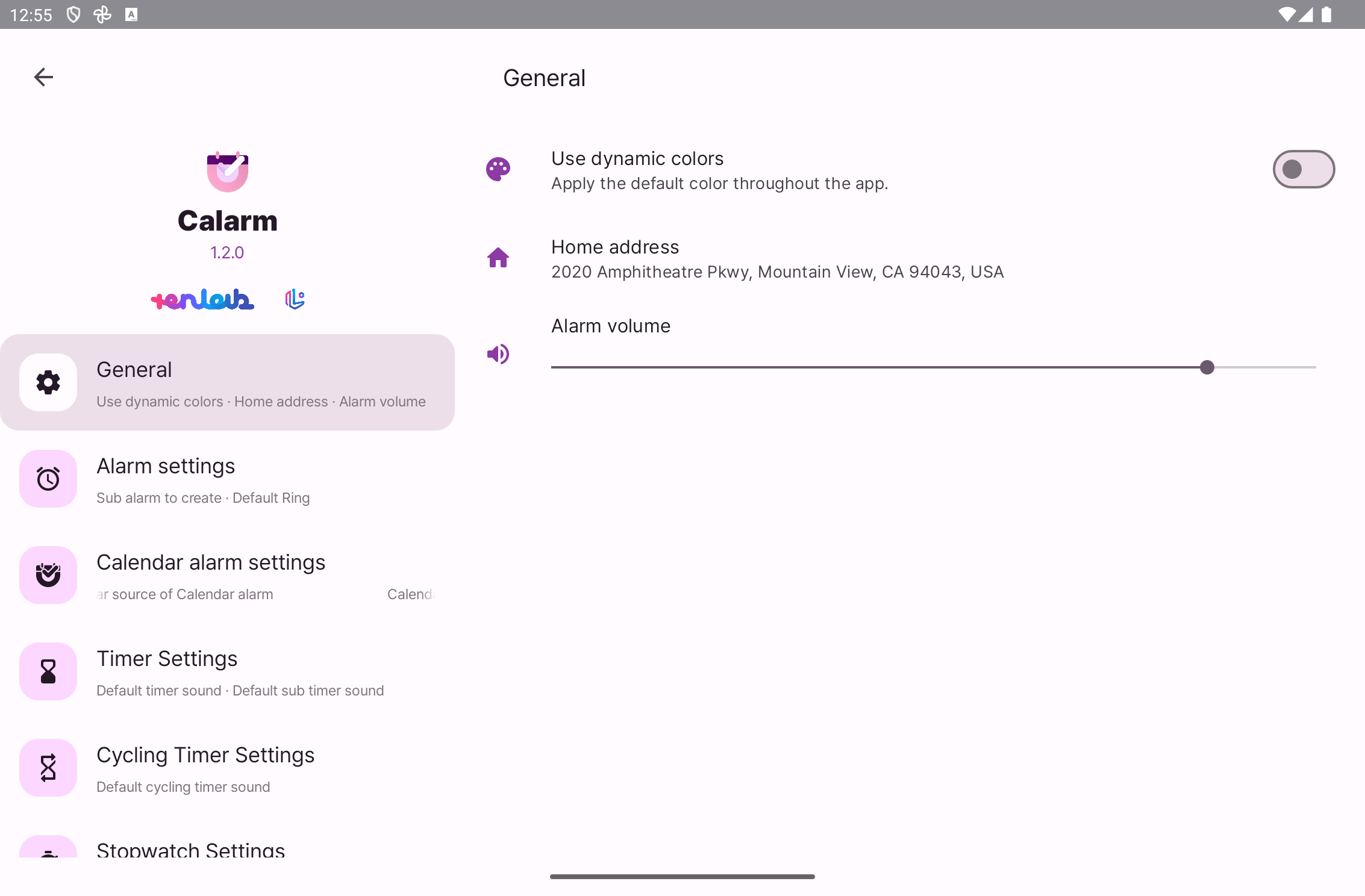Click the palette icon for dynamic colors
The width and height of the screenshot is (1365, 896).
coord(498,170)
